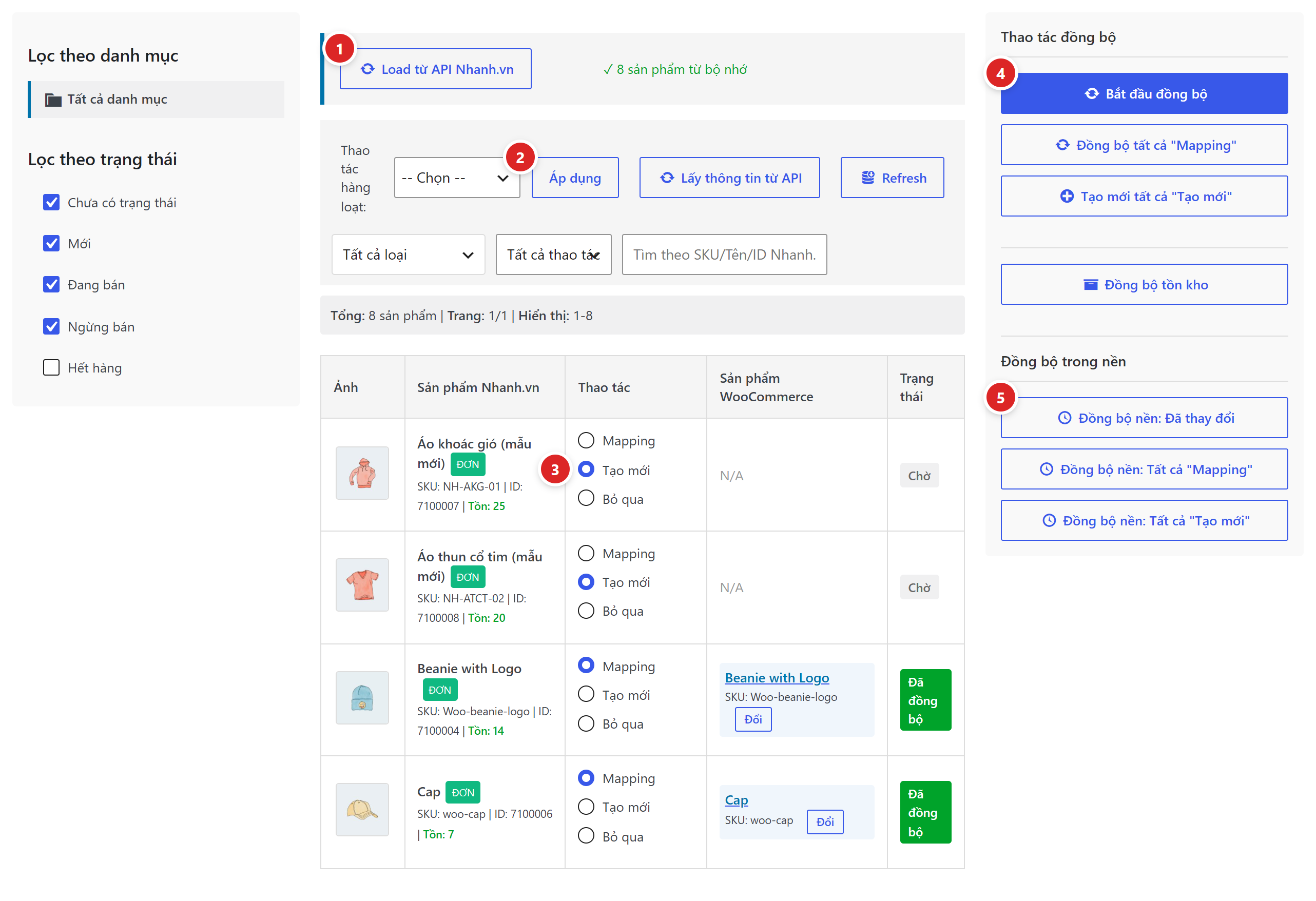
Task: Click the Áo khoác gió product thumbnail
Action: pos(362,473)
